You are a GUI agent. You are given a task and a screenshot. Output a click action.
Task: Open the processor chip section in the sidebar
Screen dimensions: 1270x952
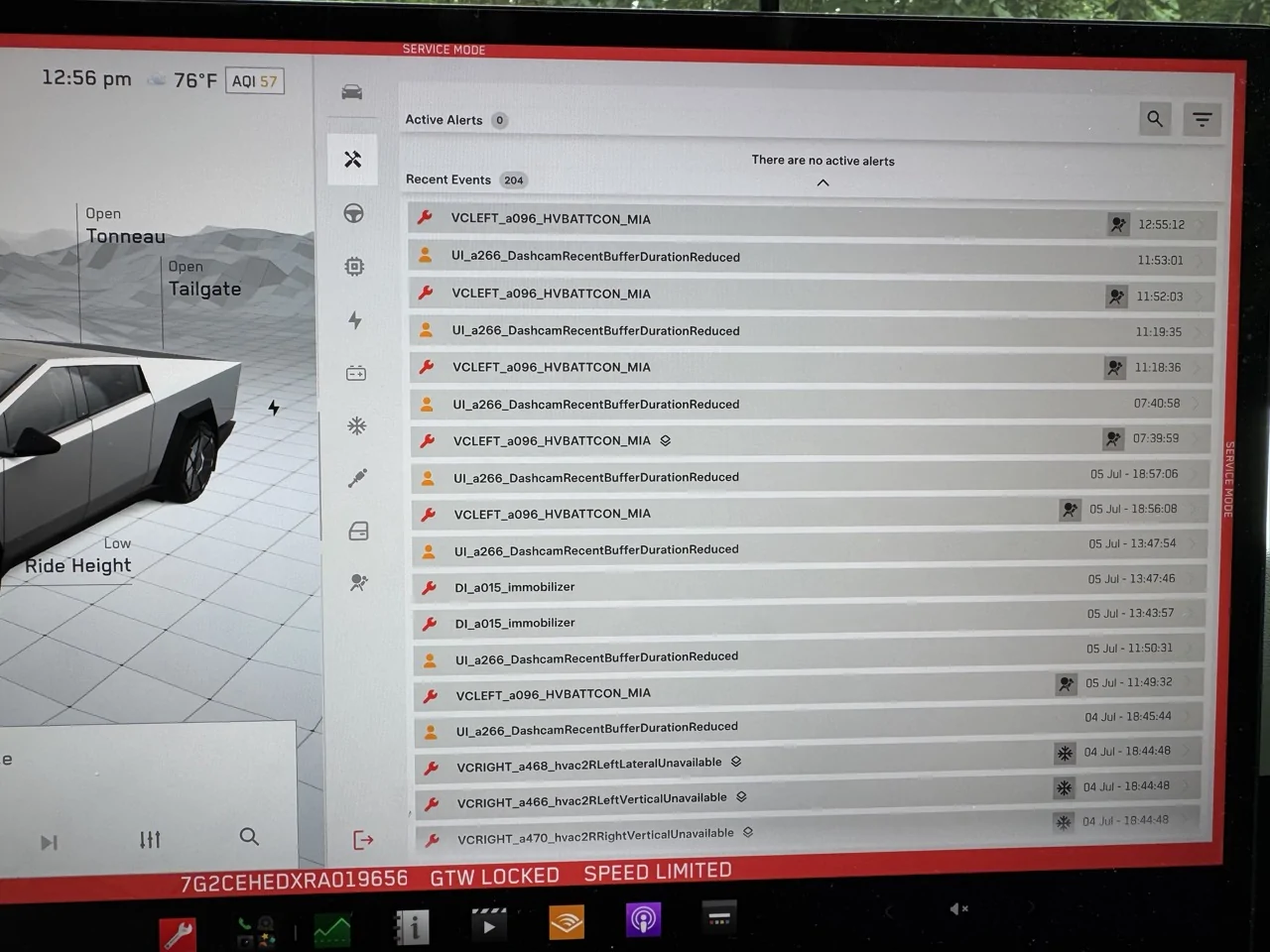pos(354,267)
